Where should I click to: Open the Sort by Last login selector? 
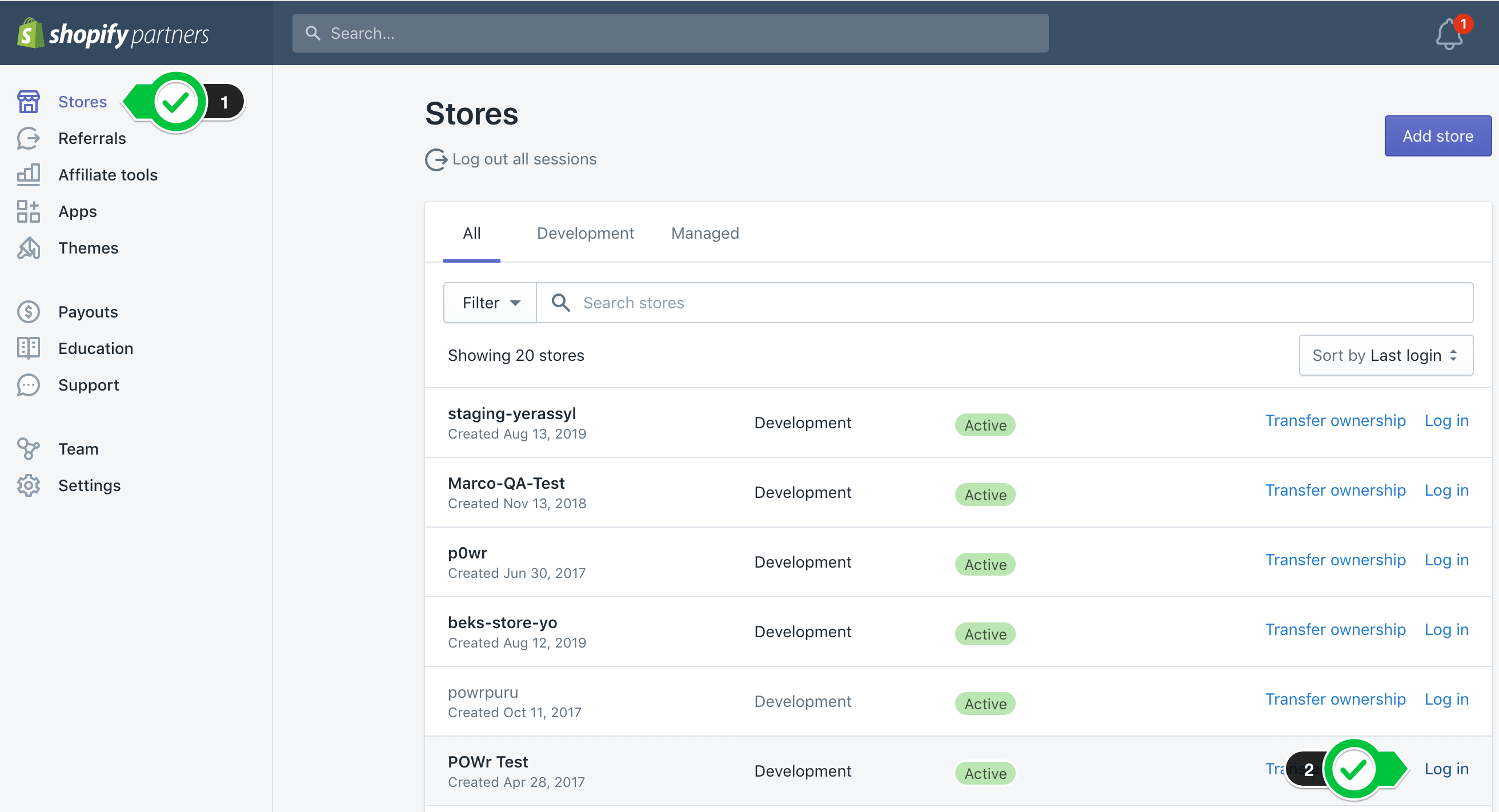click(x=1385, y=355)
